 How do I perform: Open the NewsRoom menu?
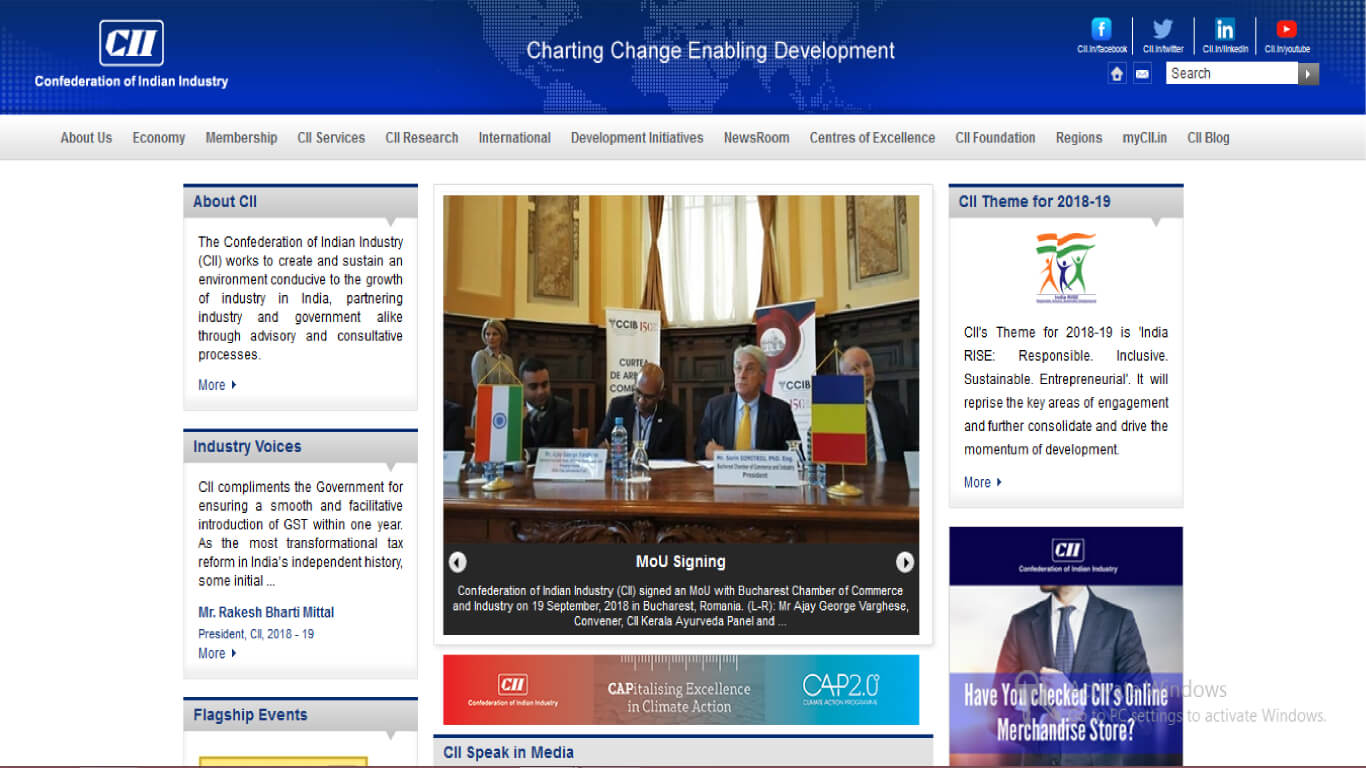coord(756,138)
